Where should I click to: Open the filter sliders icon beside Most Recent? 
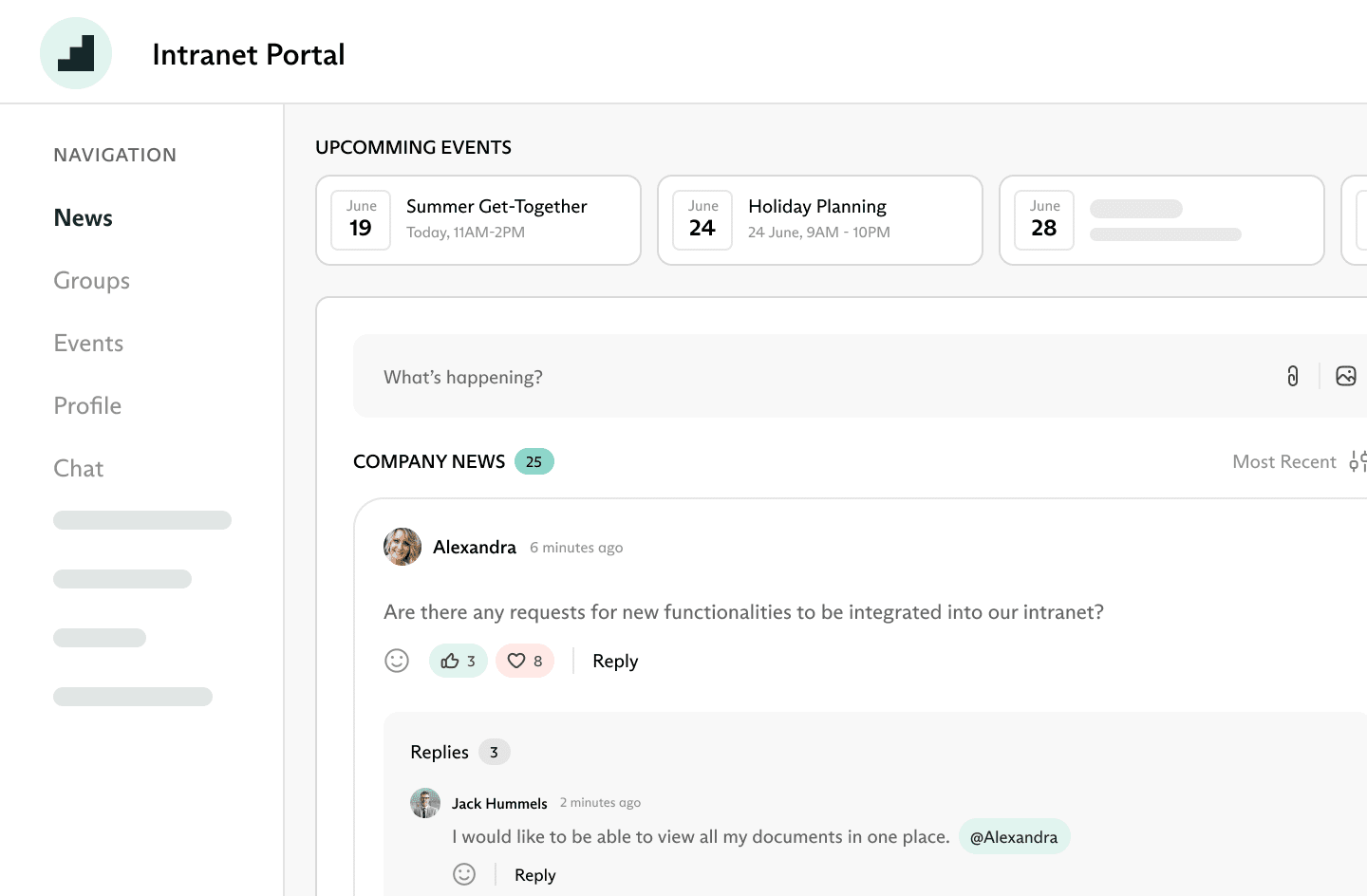click(1358, 461)
